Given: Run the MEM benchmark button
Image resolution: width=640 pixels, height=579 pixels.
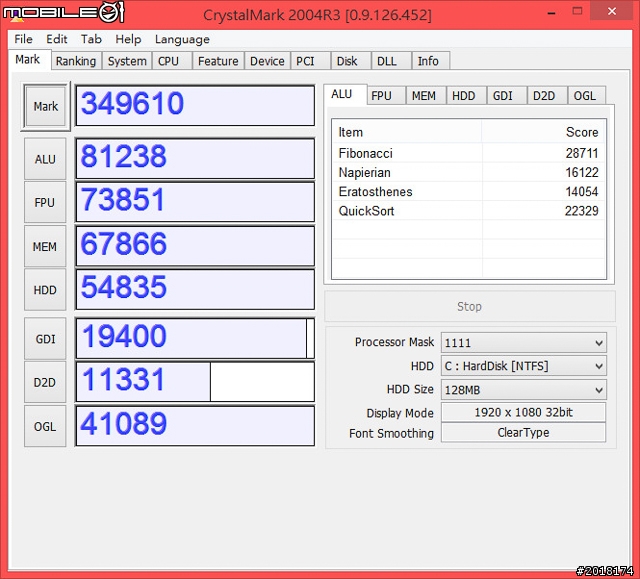Looking at the screenshot, I should coord(45,246).
